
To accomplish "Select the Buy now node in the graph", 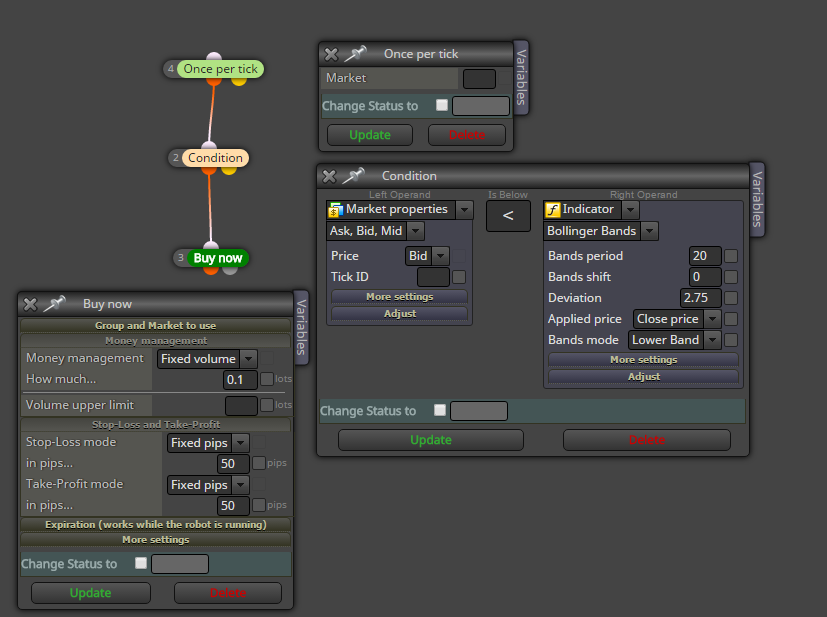I will 217,258.
